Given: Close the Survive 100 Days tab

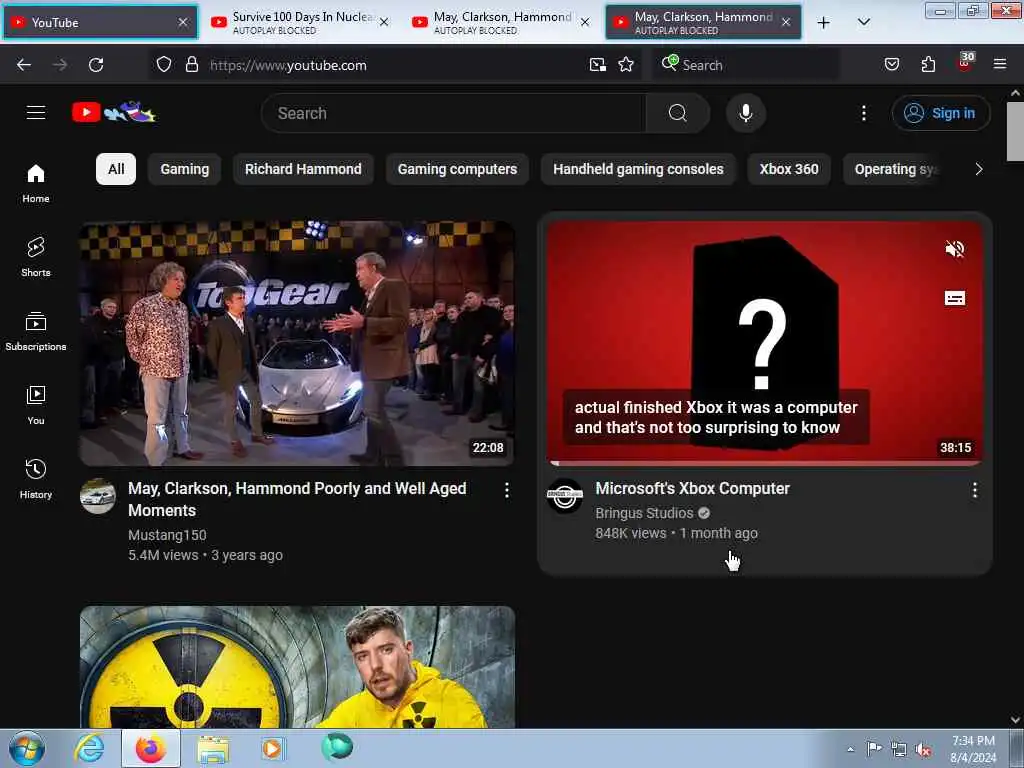Looking at the screenshot, I should [384, 22].
